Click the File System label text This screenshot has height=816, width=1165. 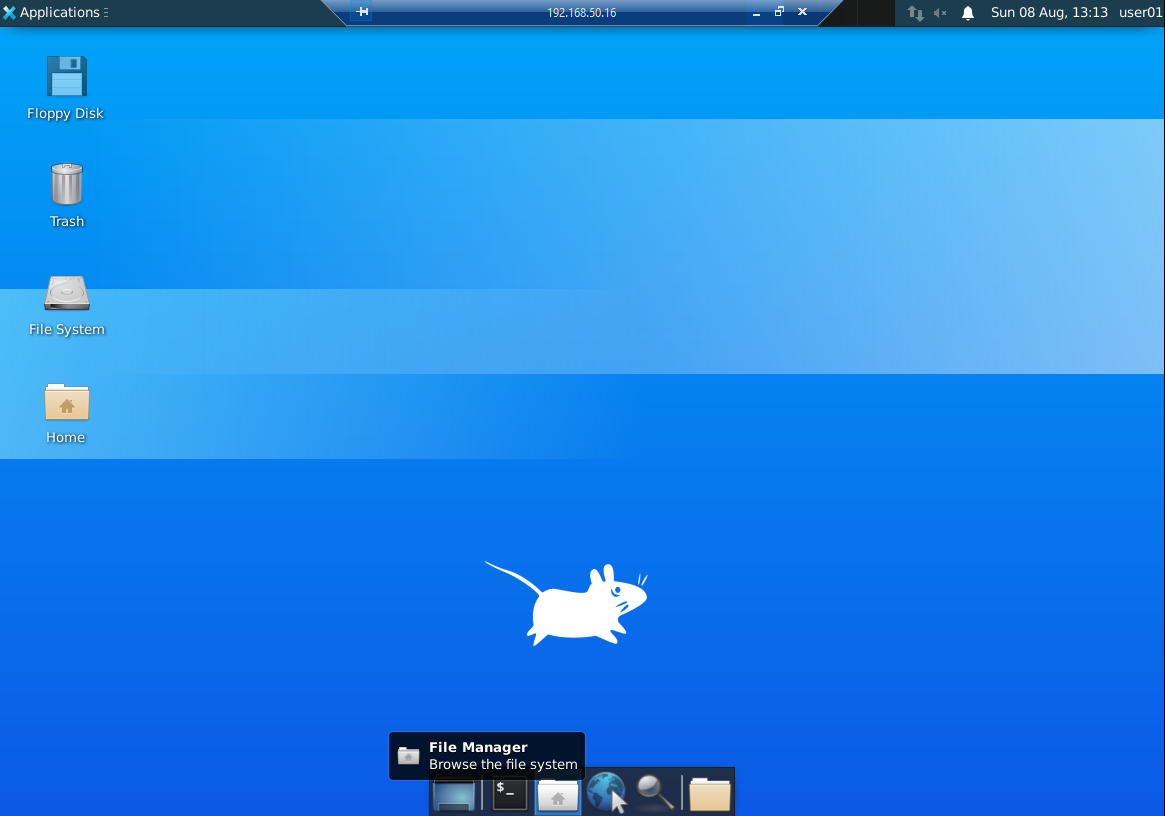point(67,329)
